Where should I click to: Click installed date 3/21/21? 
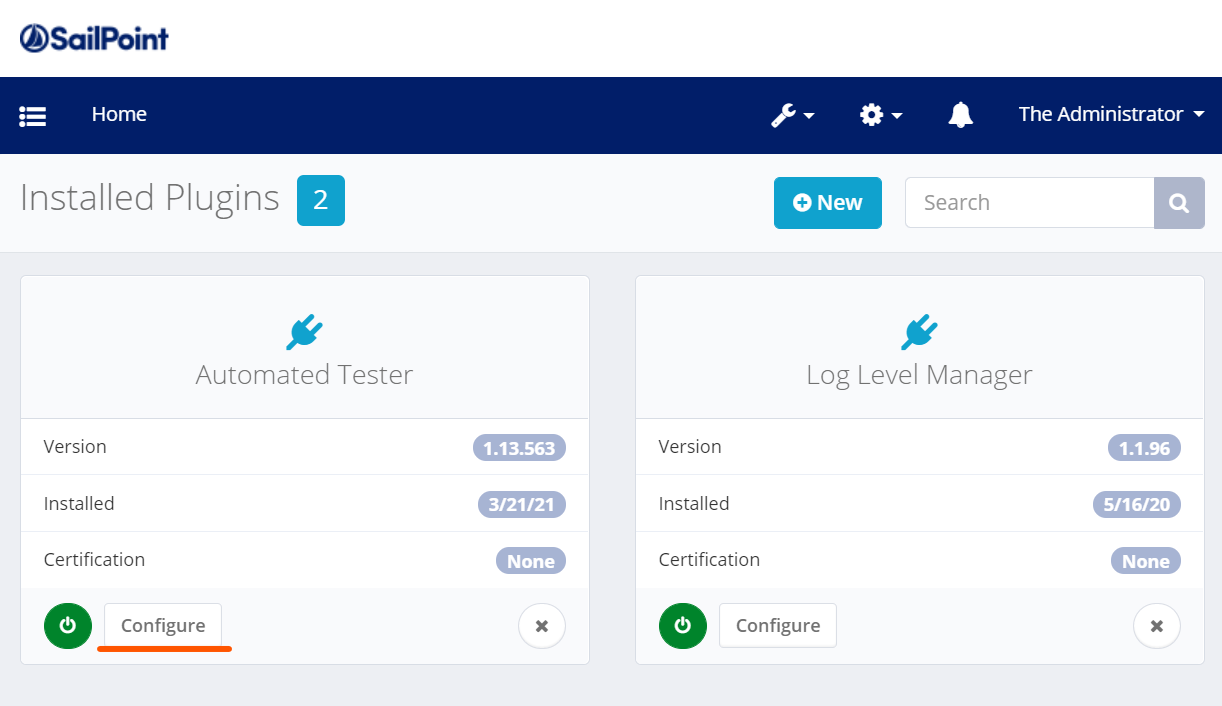point(522,504)
